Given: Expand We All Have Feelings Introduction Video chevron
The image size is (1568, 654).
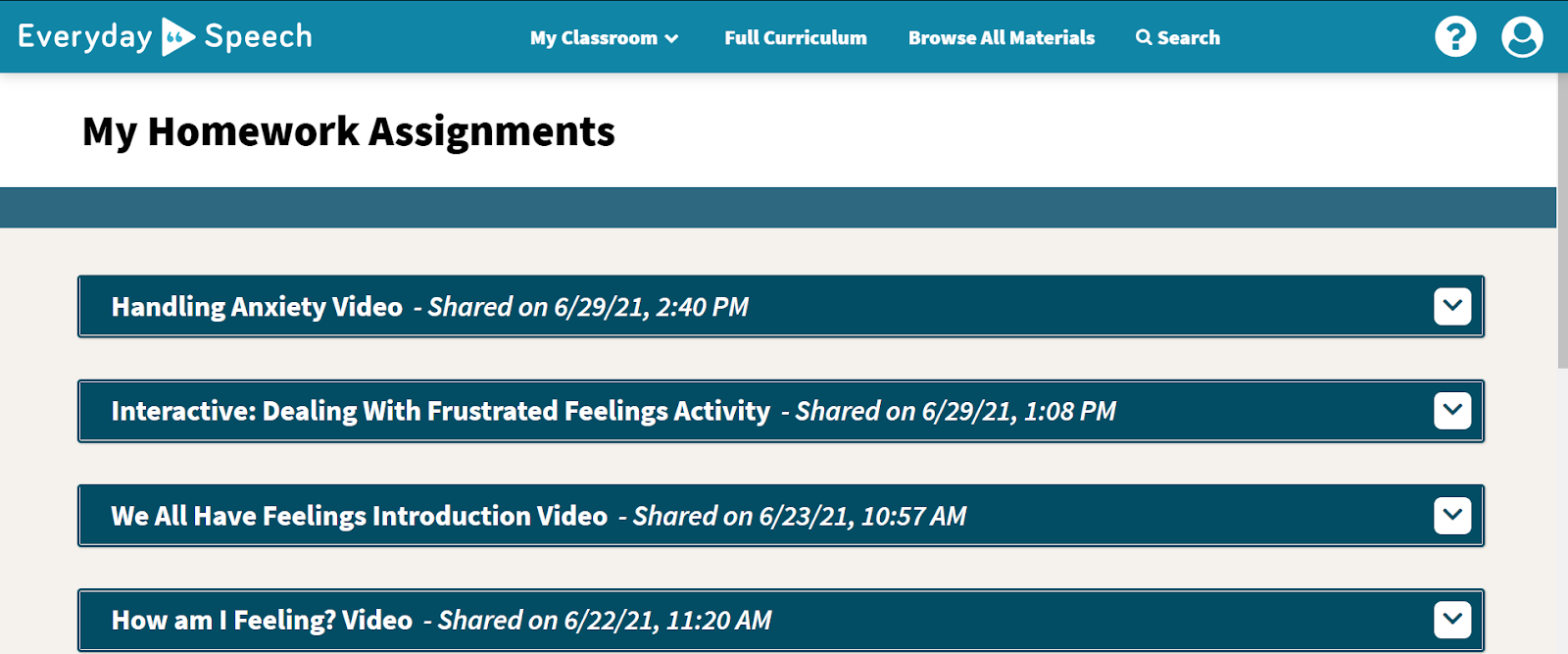Looking at the screenshot, I should 1452,515.
